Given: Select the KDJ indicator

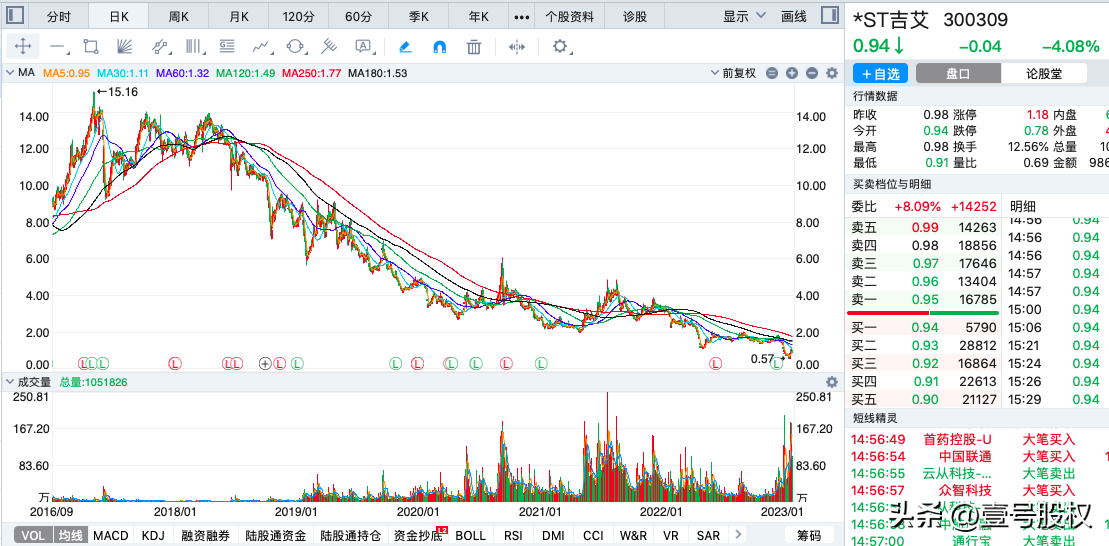Looking at the screenshot, I should (153, 535).
